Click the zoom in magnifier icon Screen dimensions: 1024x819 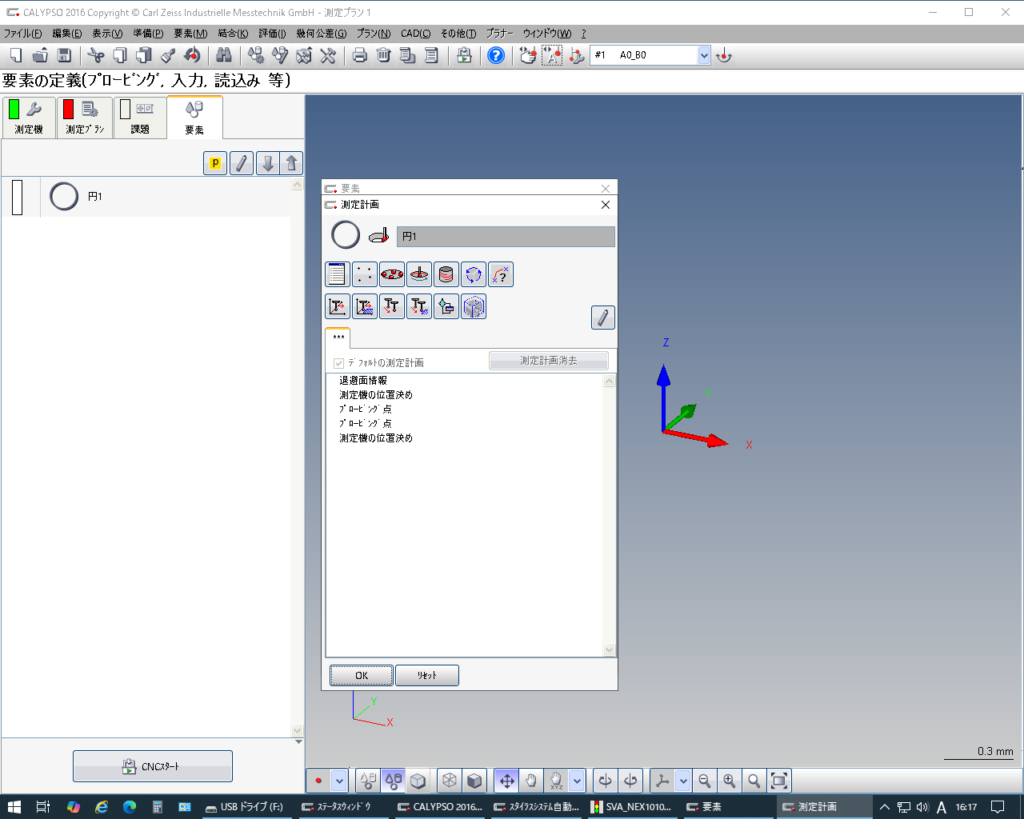(730, 780)
